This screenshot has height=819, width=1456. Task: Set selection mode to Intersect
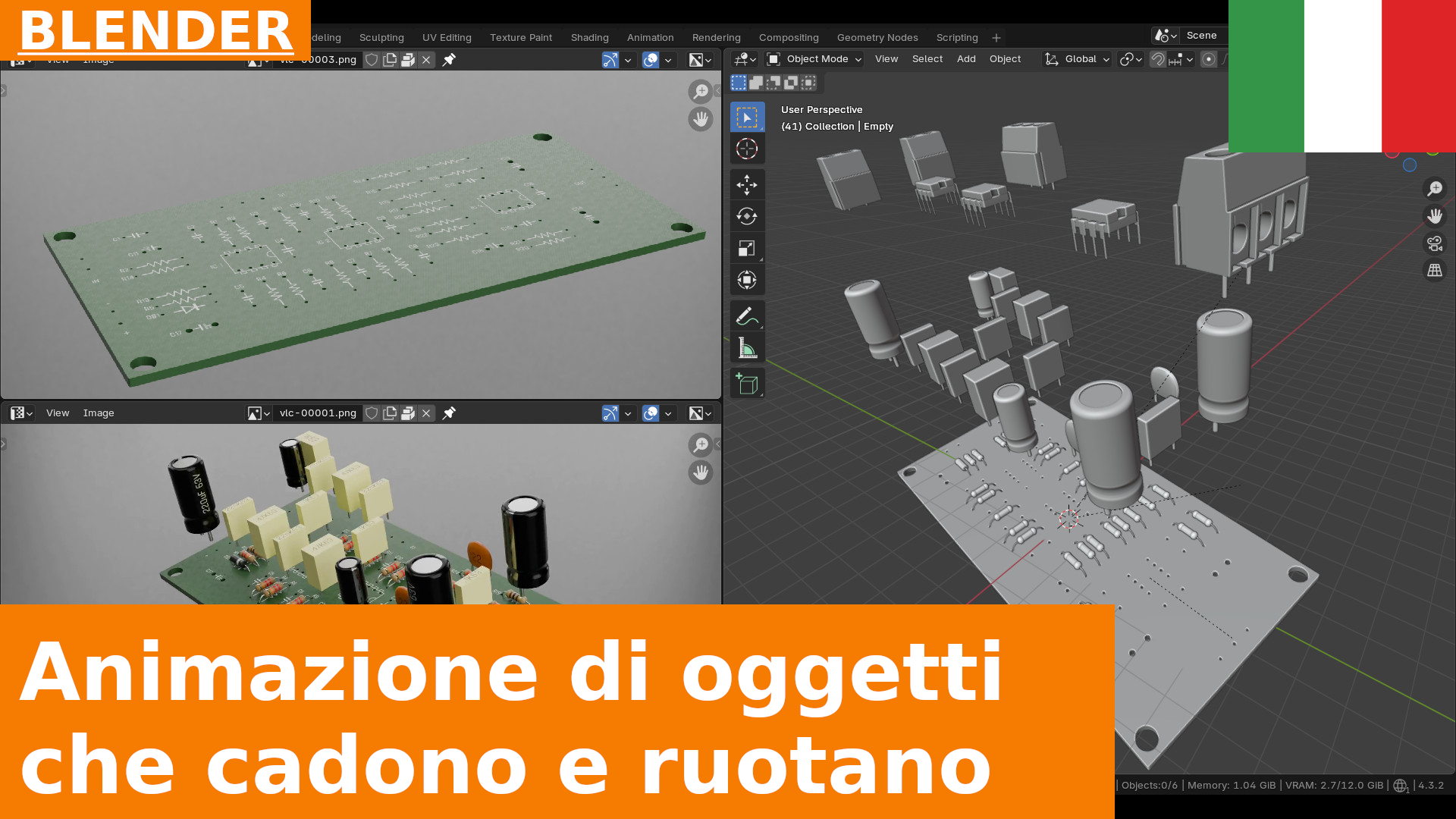(x=808, y=83)
